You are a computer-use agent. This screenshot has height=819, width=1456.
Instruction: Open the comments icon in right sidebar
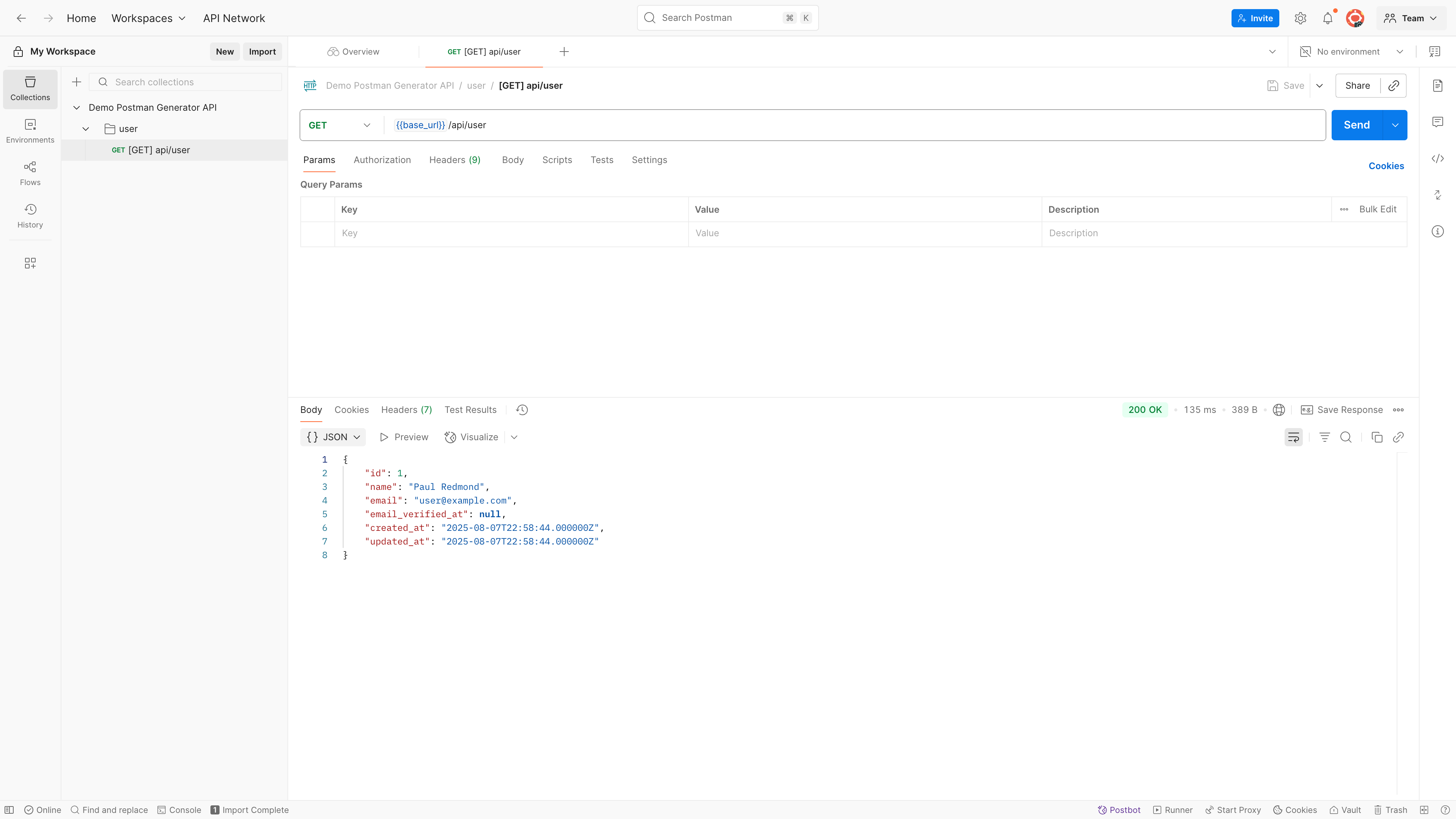1437,121
